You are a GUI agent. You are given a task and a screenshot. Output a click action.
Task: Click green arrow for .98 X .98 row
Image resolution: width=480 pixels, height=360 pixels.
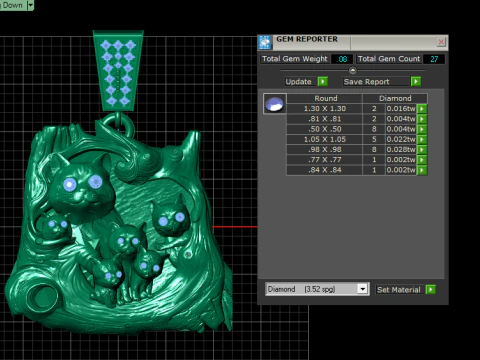422,150
